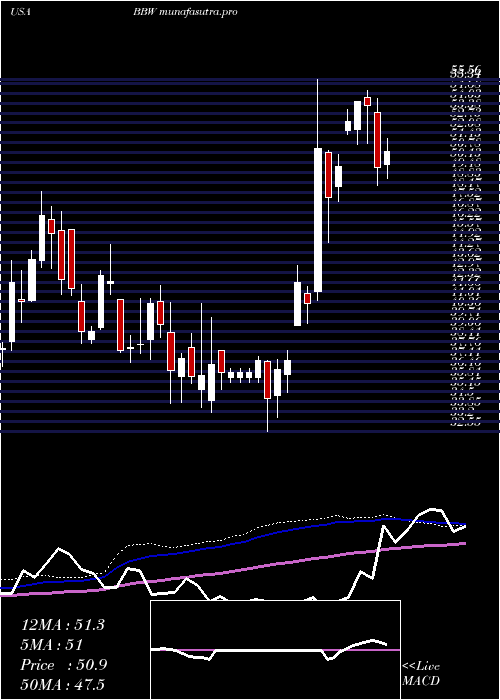Click inside the MACD indicator panel
This screenshot has height=700, width=500.
point(275,650)
